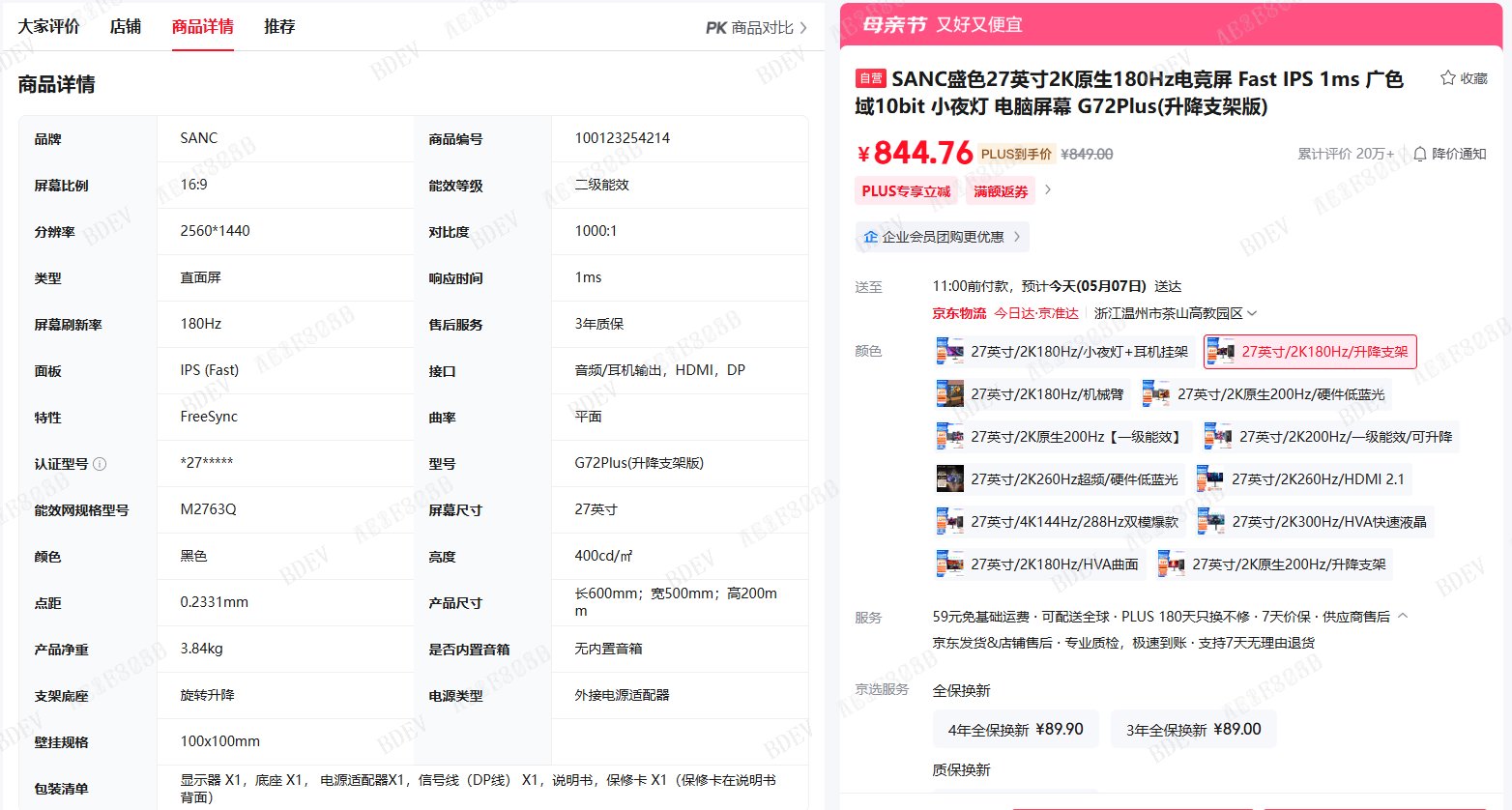Select option 27英寸/2K300Hz/HVA快速液晶
1512x810 pixels.
(1313, 522)
